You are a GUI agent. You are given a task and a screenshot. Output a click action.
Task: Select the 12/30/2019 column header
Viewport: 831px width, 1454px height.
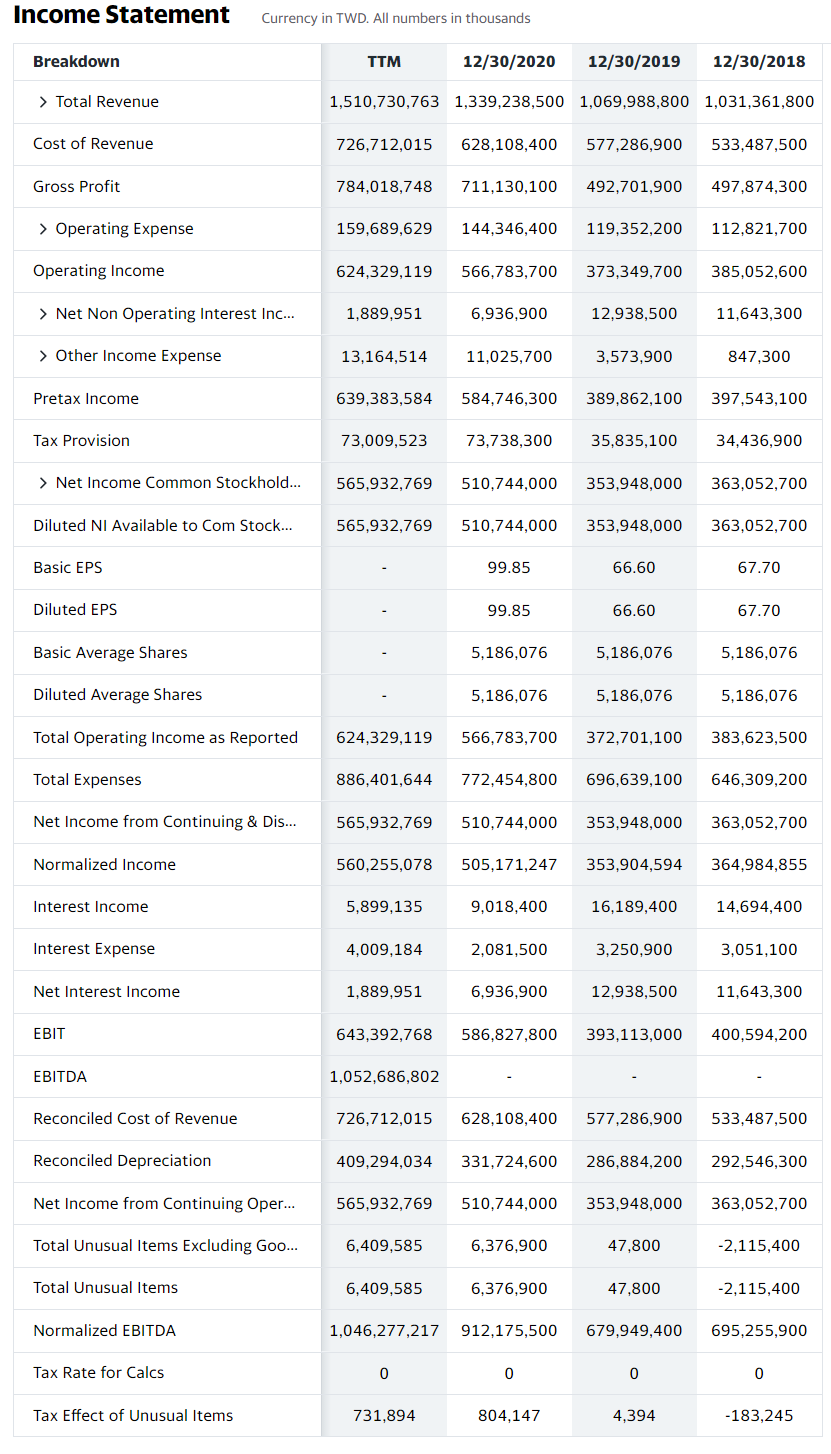click(x=634, y=62)
